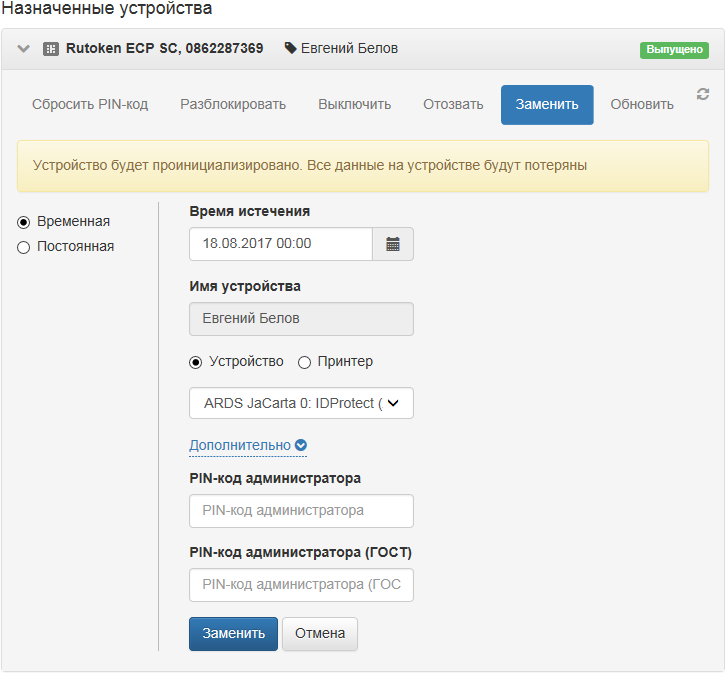Image resolution: width=727 pixels, height=673 pixels.
Task: Click the Отмена button
Action: (x=319, y=633)
